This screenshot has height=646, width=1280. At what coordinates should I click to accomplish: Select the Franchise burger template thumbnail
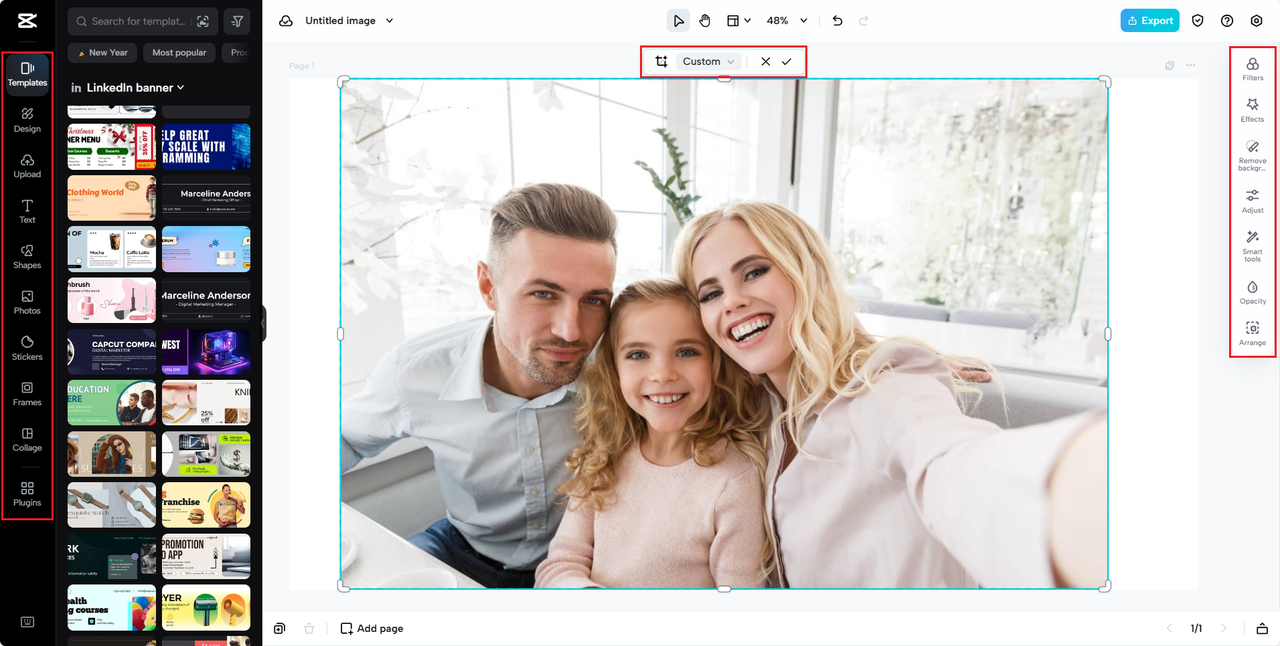(206, 505)
